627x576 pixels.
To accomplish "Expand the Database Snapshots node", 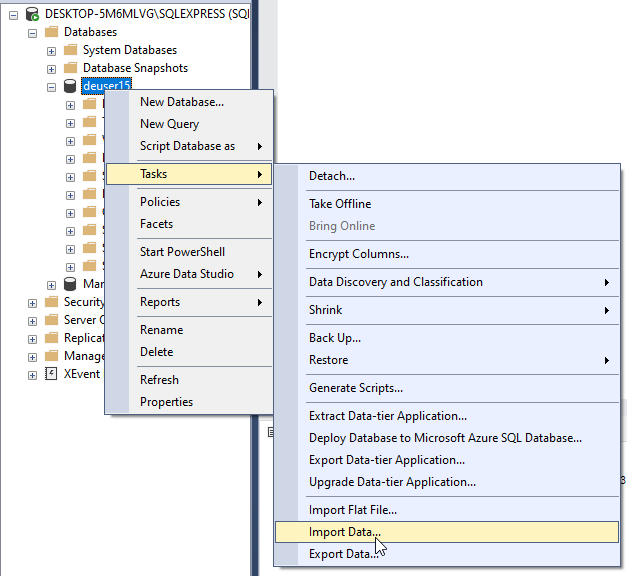I will (52, 68).
